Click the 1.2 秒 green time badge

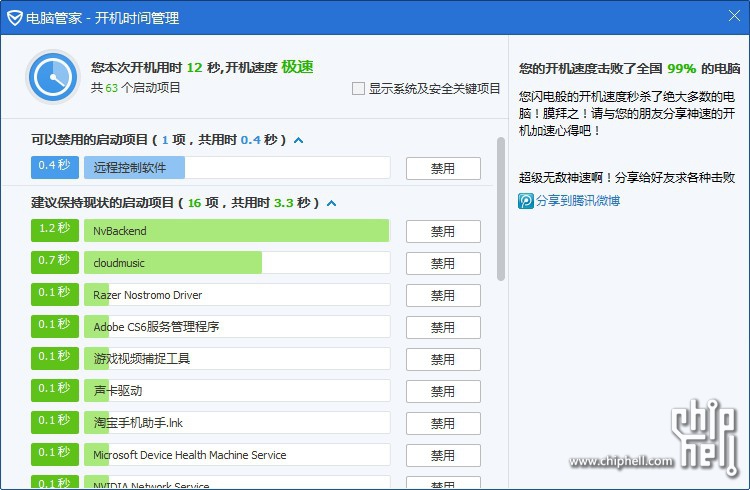[55, 230]
